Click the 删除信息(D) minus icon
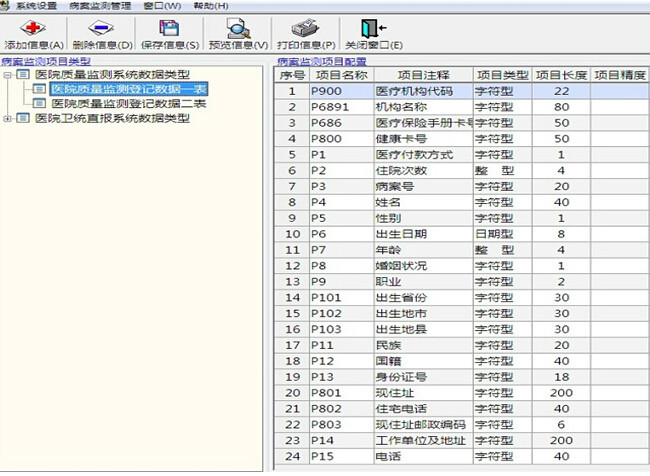 [101, 28]
